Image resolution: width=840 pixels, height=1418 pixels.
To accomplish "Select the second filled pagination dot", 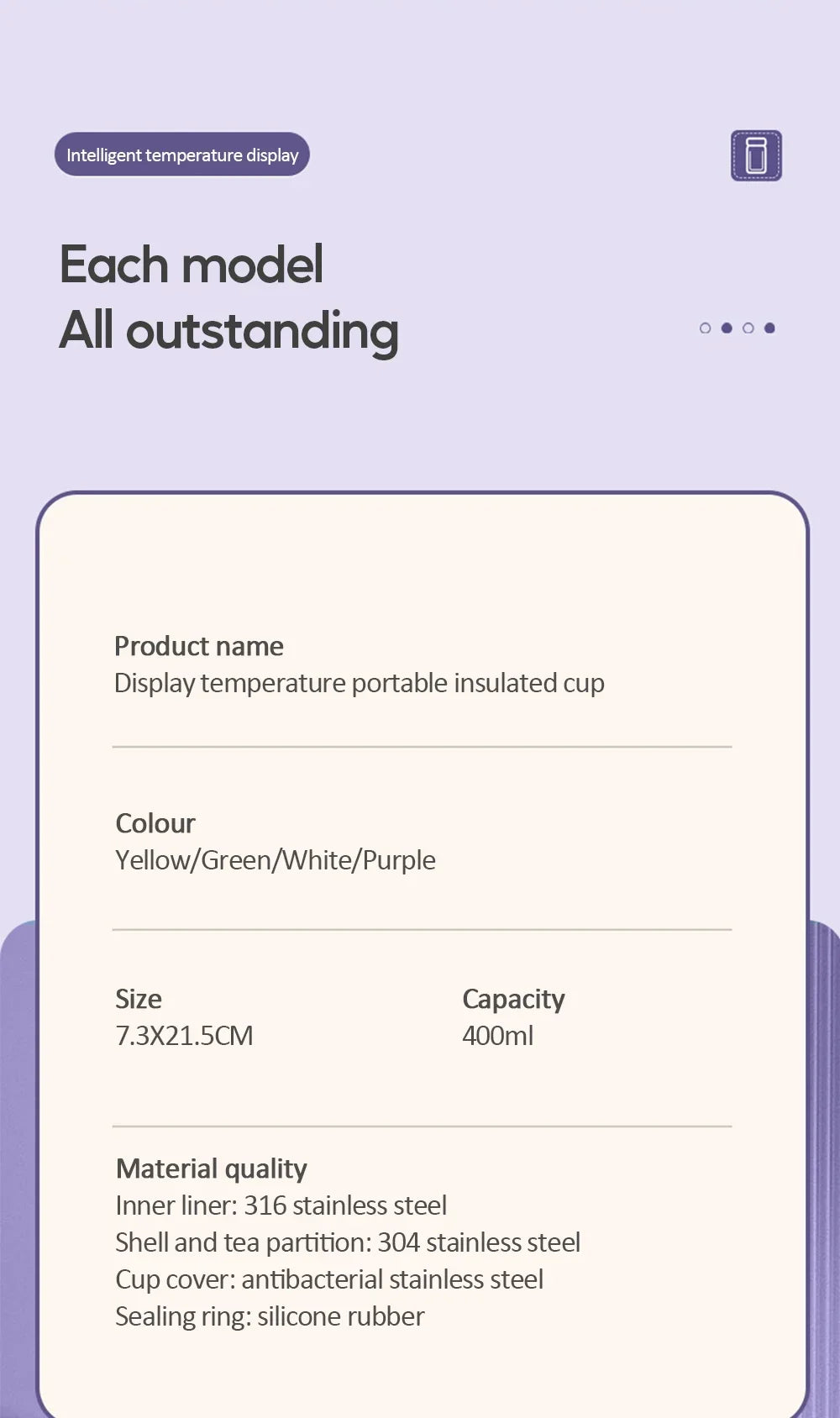I will 727,328.
